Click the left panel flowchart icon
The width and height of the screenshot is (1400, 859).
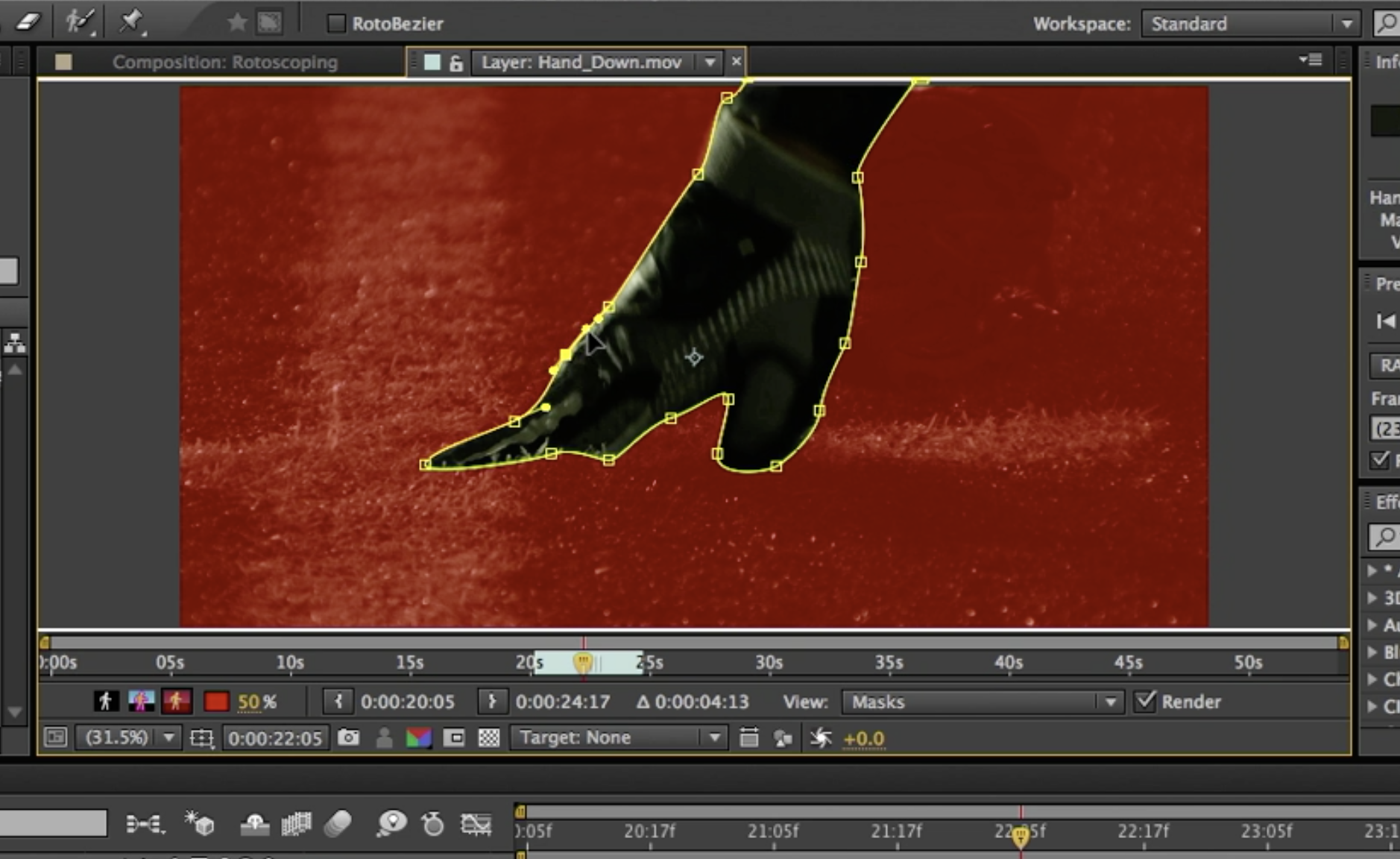click(15, 343)
